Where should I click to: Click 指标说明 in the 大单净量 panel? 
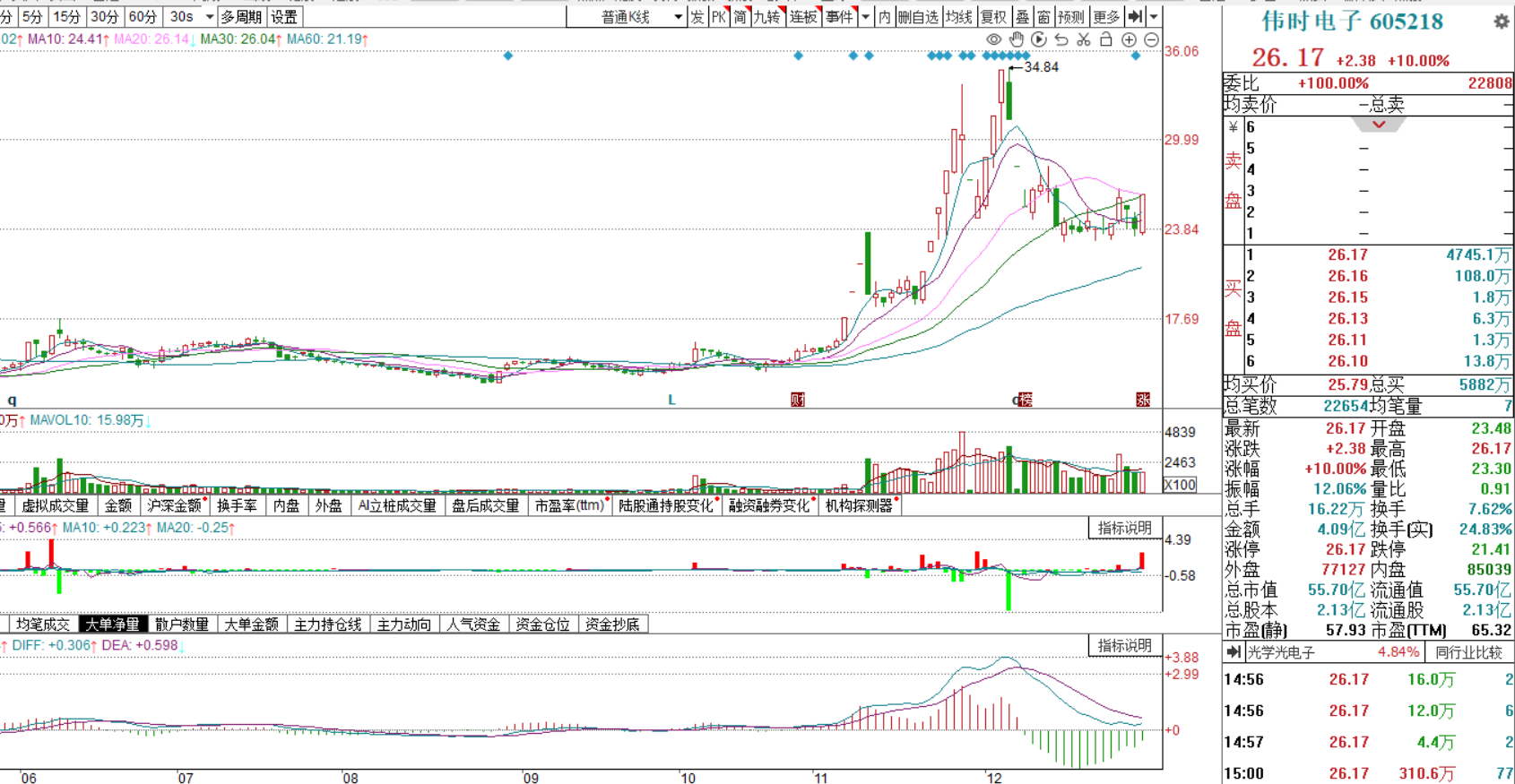(x=1125, y=528)
